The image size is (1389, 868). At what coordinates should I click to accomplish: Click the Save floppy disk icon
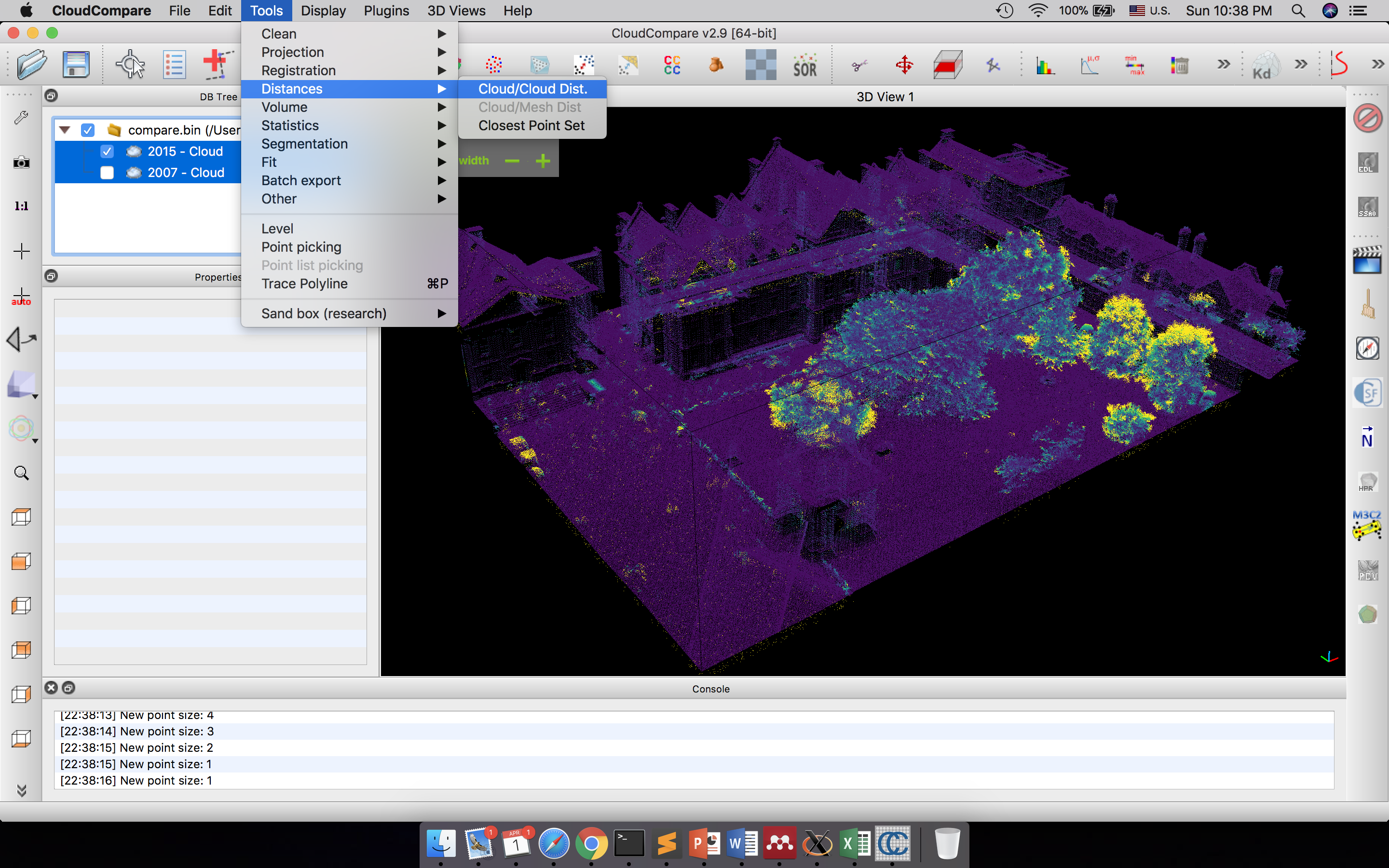(75, 64)
